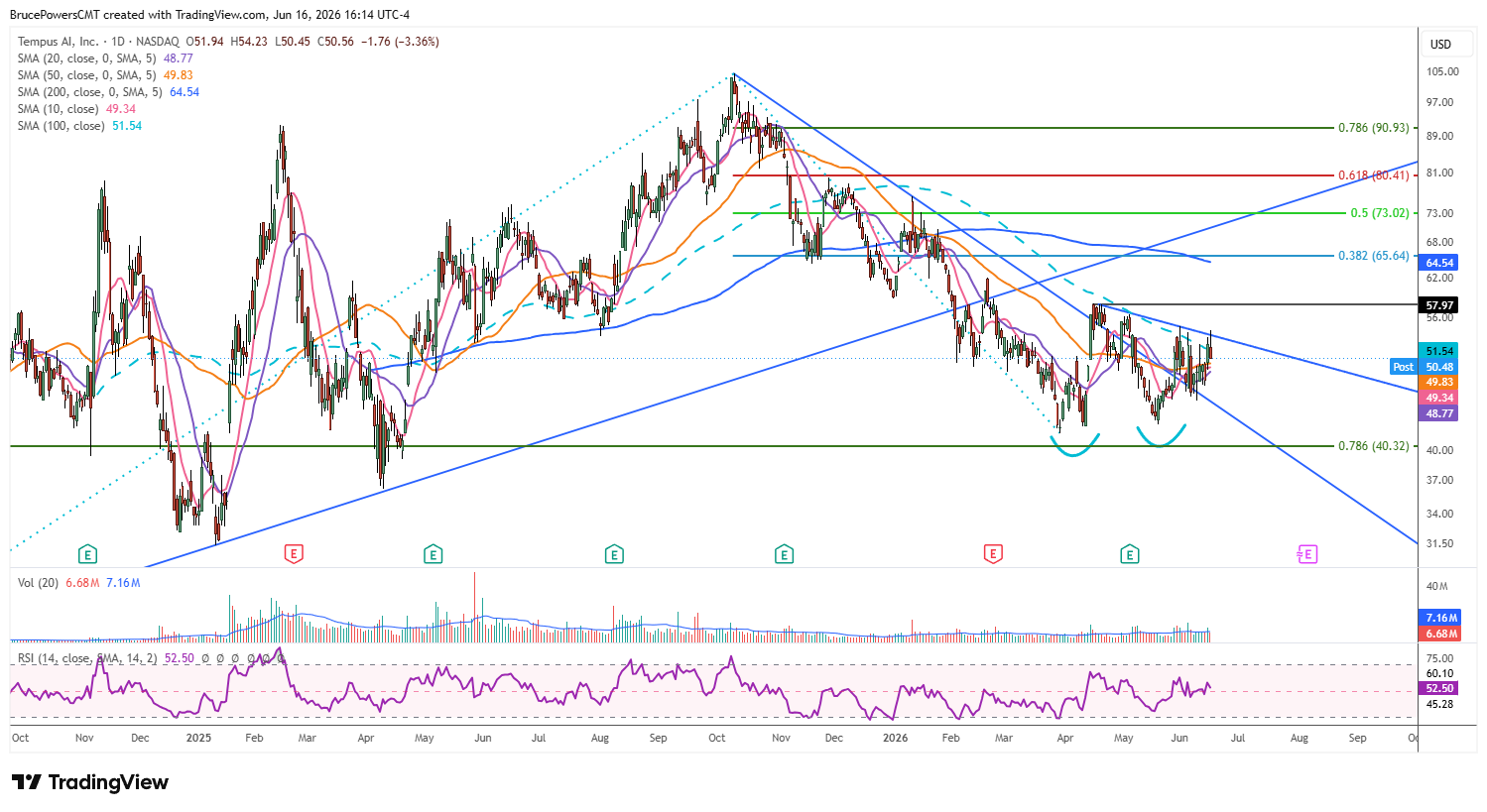Screen dimensions: 1487x812
Task: Click the TradingView logo
Action: click(x=90, y=782)
